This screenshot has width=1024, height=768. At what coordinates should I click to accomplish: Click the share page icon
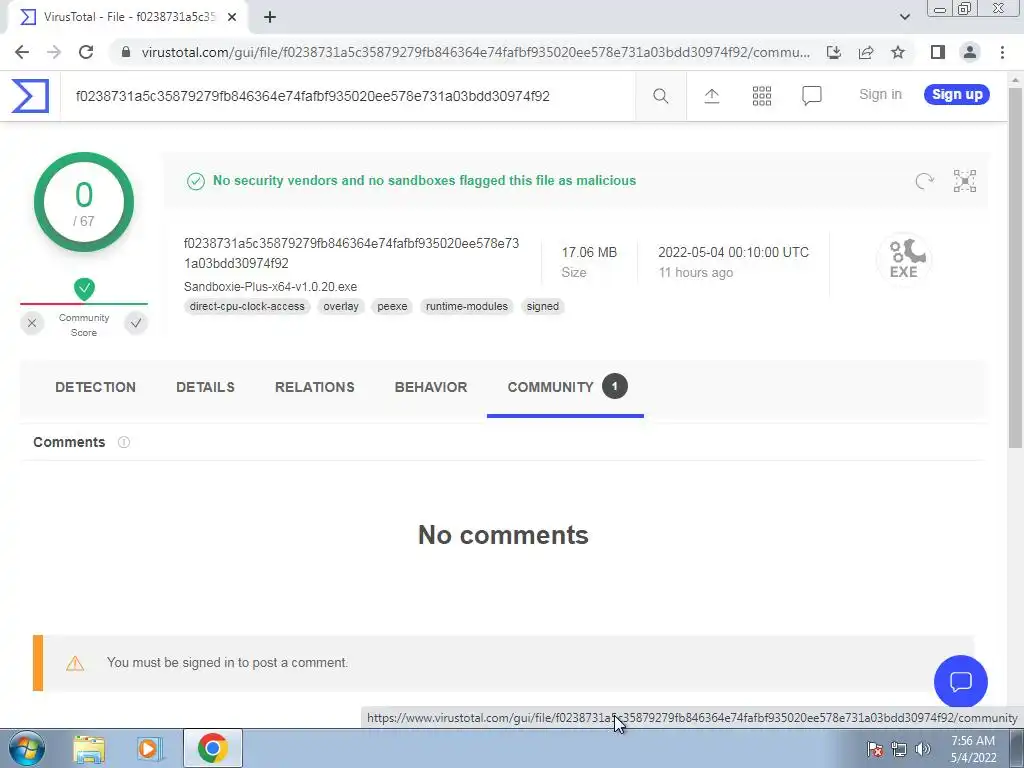coord(866,52)
